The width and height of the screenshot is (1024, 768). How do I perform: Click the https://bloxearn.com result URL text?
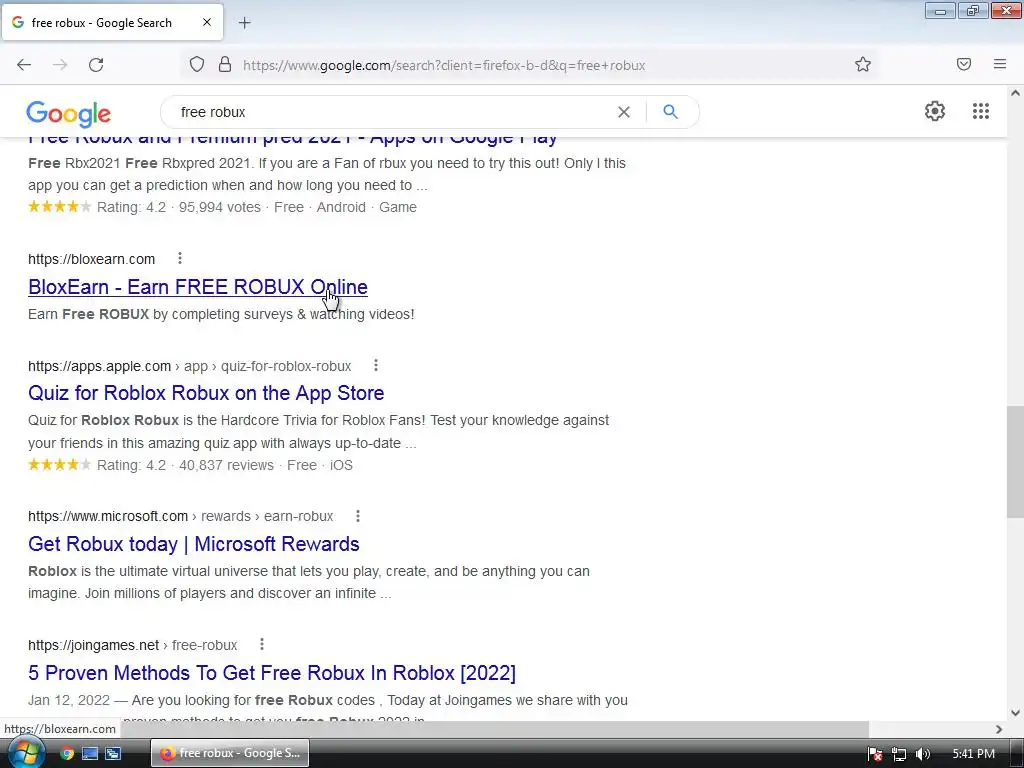[91, 259]
